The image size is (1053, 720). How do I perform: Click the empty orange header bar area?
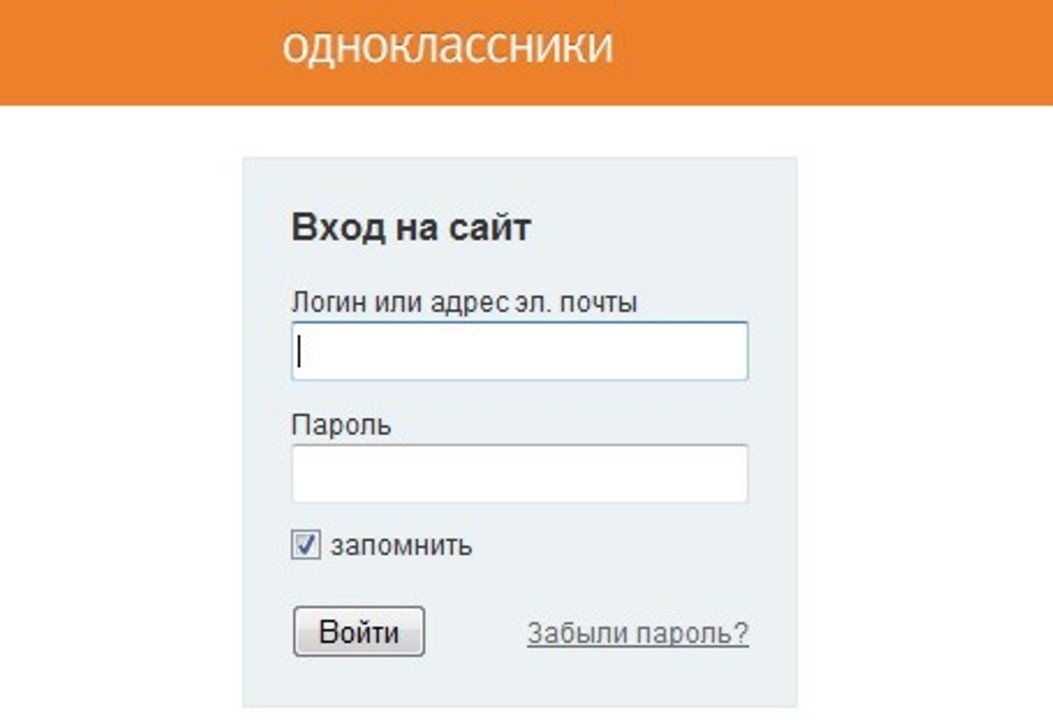(850, 50)
